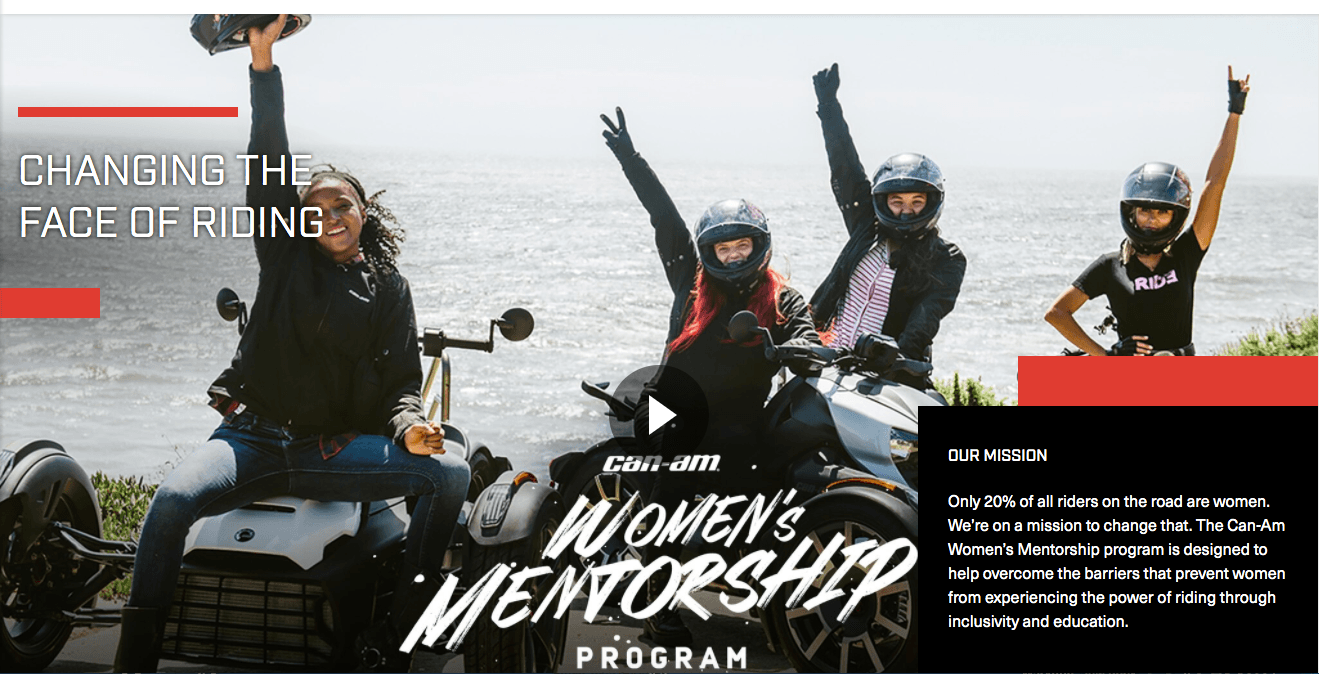Click the "Women's Mentorship" brush-script title
This screenshot has width=1319, height=674.
click(658, 563)
